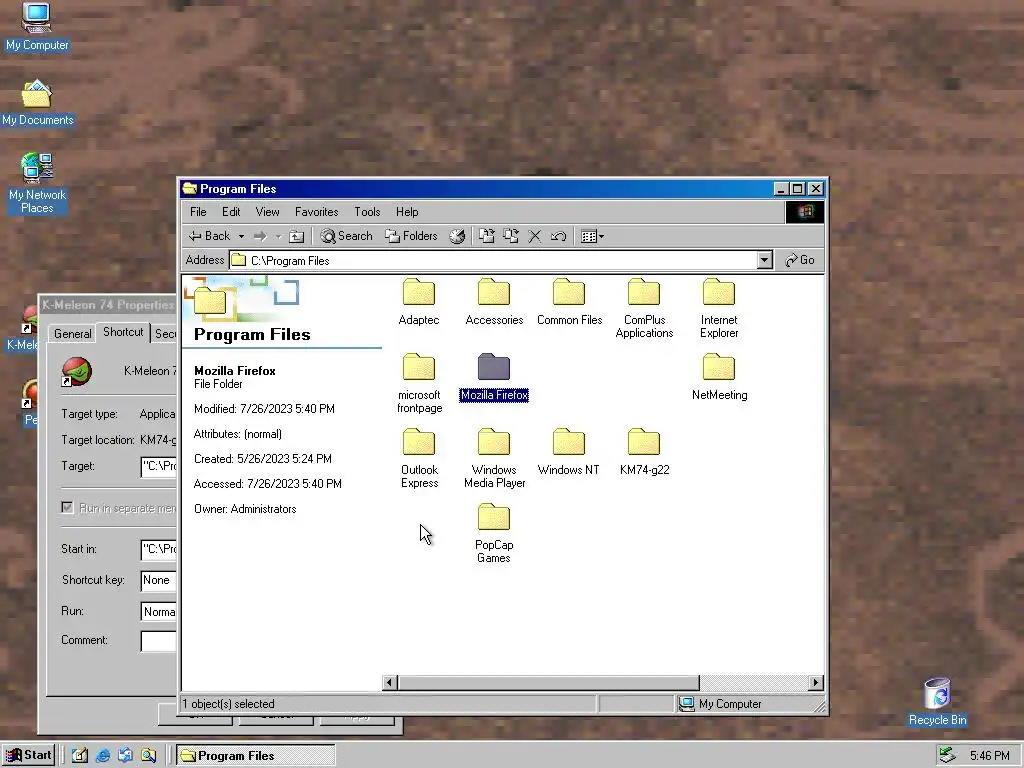Delete selection with the X icon

pos(535,236)
